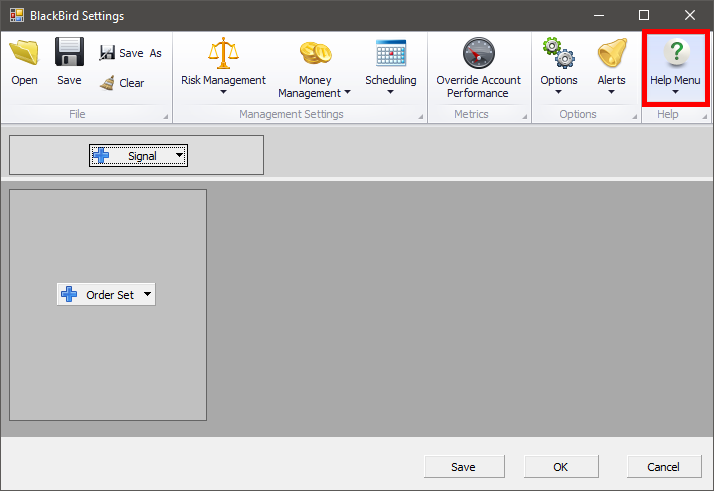
Task: Click the blue plus on Signal button
Action: point(101,156)
